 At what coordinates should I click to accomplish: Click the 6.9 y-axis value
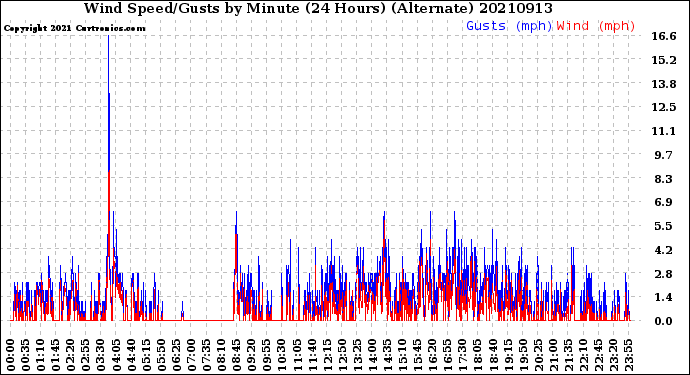click(664, 202)
